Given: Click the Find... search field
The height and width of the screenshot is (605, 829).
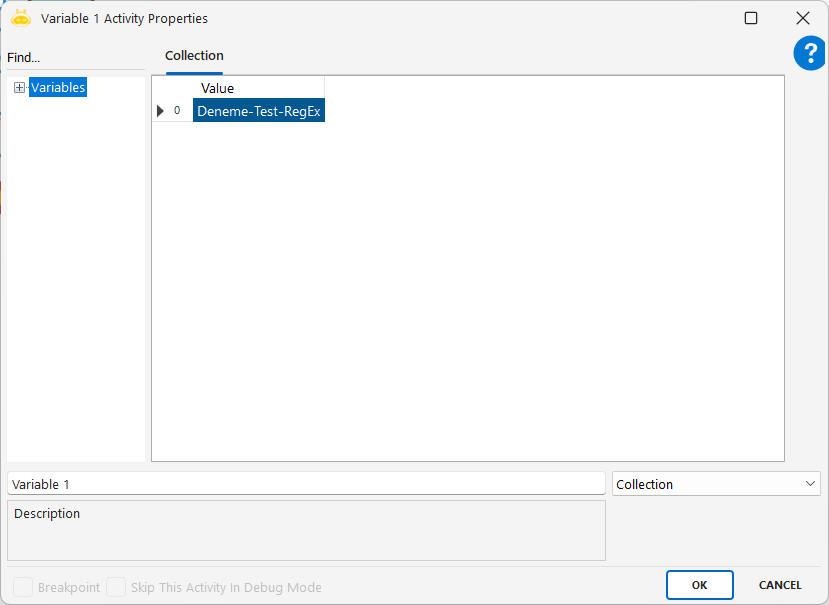Looking at the screenshot, I should 75,58.
